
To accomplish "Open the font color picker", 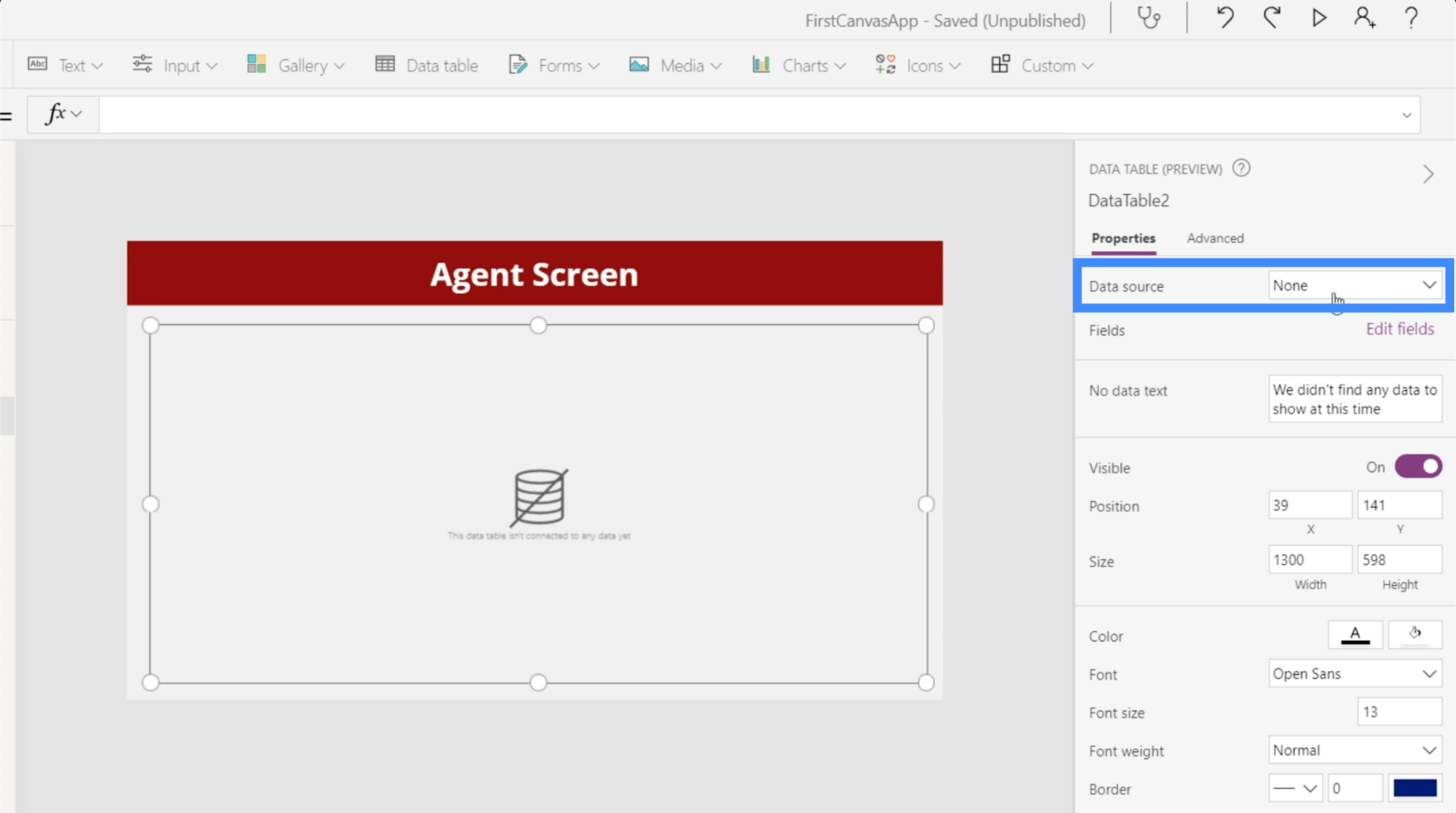I will pyautogui.click(x=1355, y=634).
